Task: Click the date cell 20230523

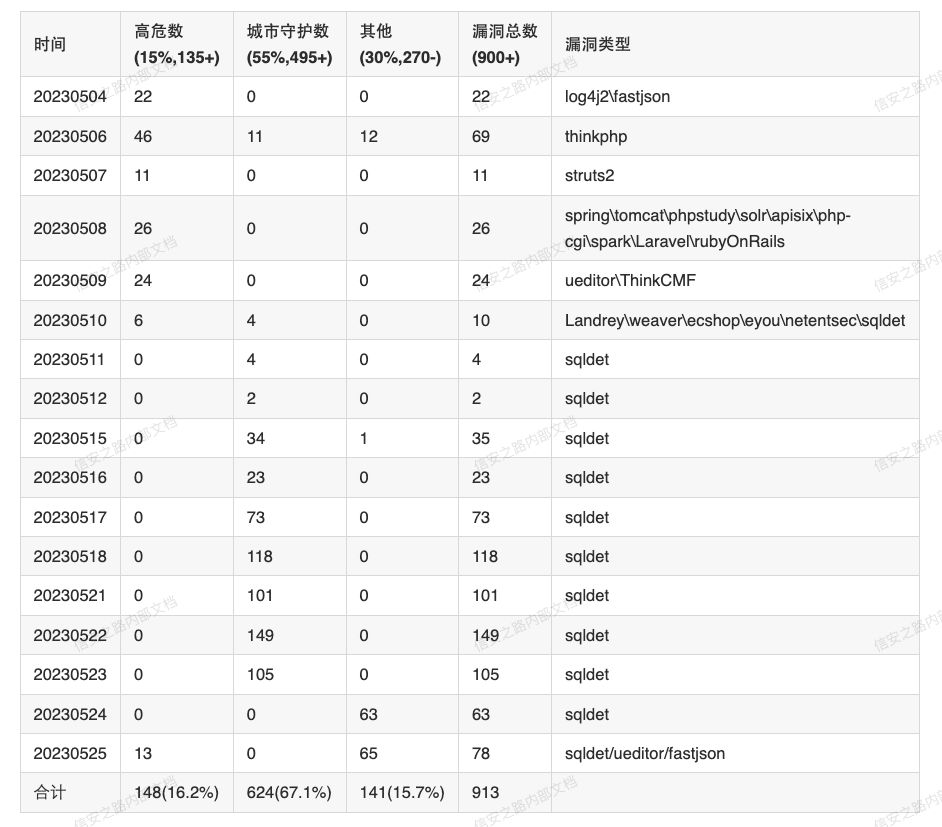Action: [x=70, y=674]
